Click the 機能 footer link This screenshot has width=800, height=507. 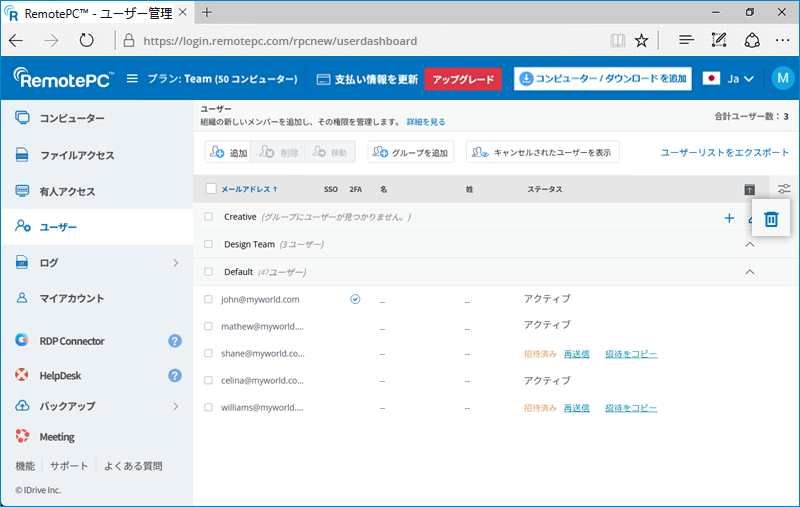click(25, 466)
